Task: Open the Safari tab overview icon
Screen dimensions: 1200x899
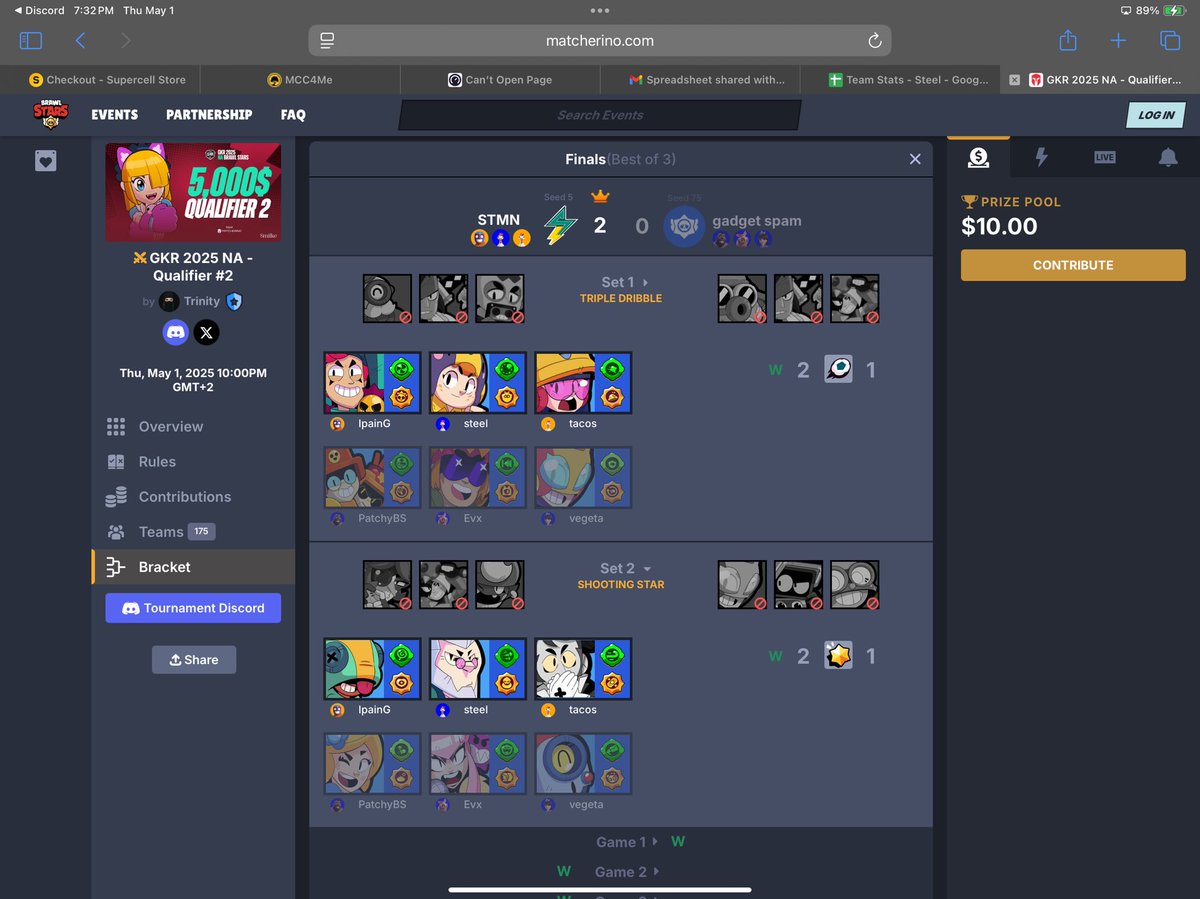Action: [x=1169, y=41]
